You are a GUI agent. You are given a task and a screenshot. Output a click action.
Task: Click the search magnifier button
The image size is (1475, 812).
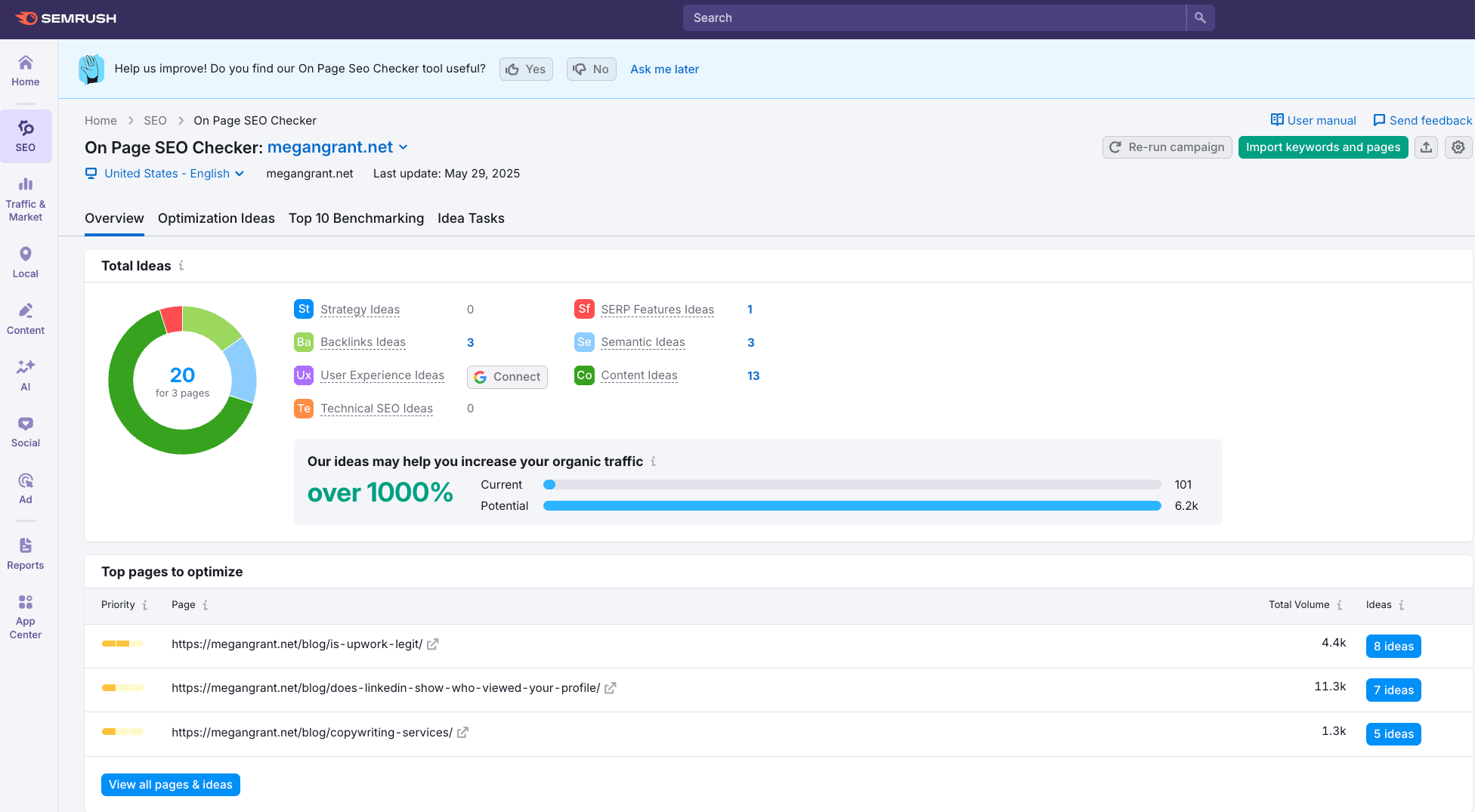pyautogui.click(x=1200, y=17)
